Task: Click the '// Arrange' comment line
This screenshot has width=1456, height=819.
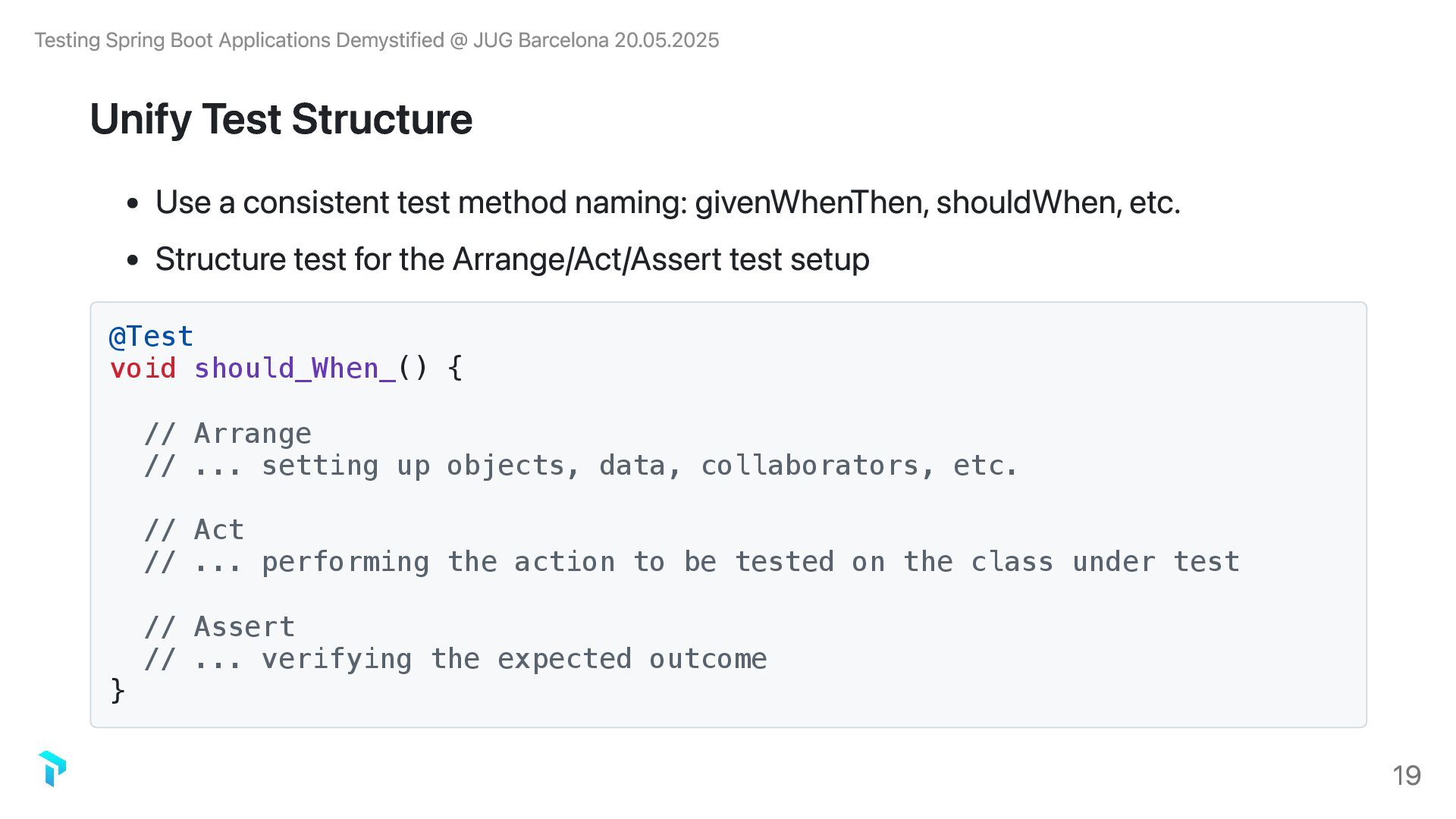Action: click(x=227, y=434)
